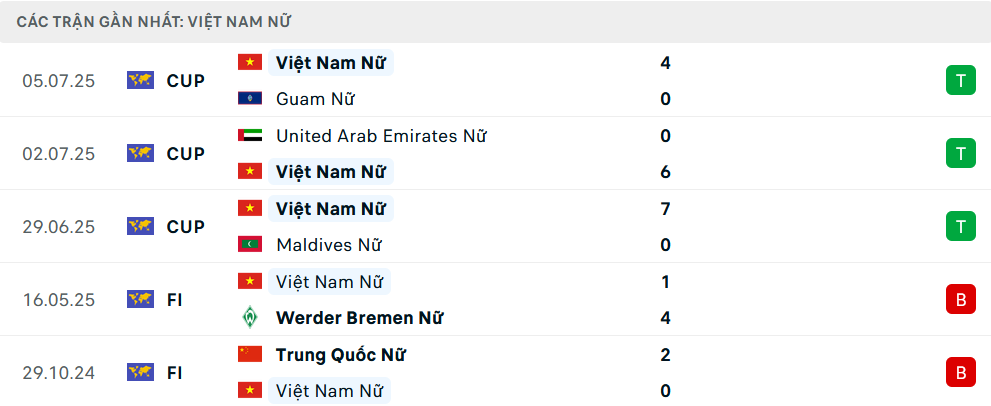Click the Werder Bremen club crest
The width and height of the screenshot is (991, 406).
250,317
